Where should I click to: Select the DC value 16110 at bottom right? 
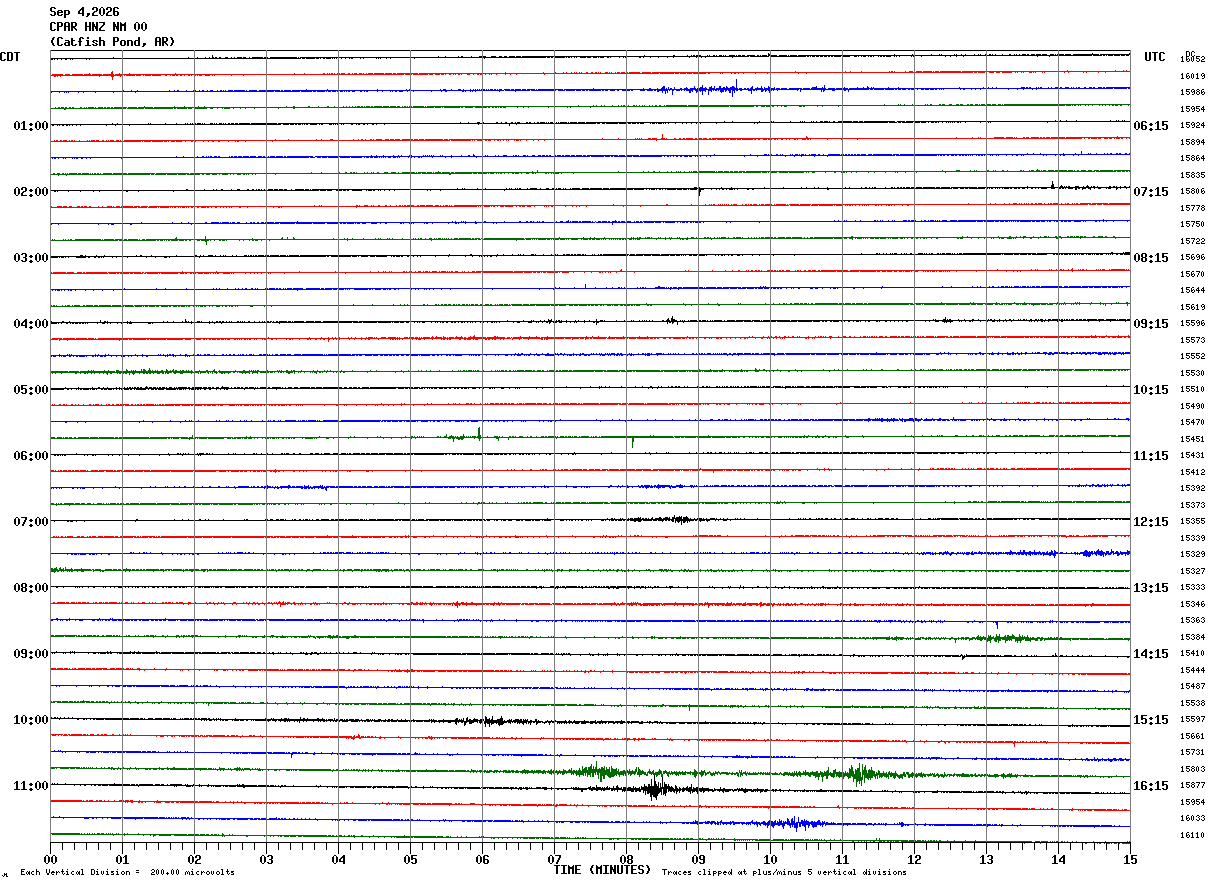click(1192, 835)
